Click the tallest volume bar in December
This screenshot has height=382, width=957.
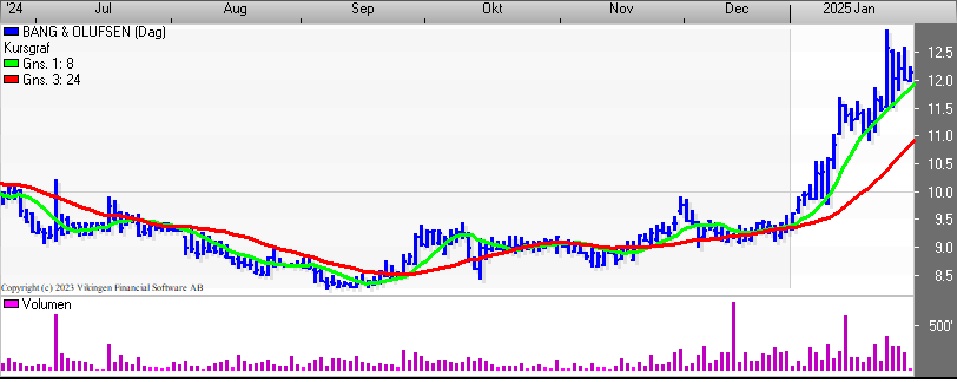(734, 336)
